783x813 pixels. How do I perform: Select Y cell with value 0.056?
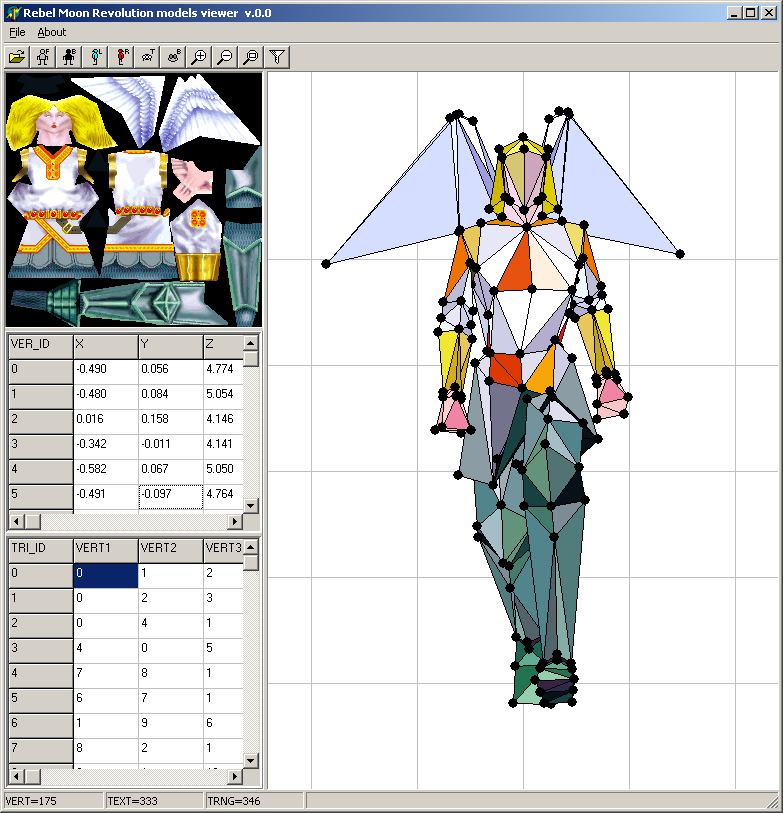click(x=171, y=371)
